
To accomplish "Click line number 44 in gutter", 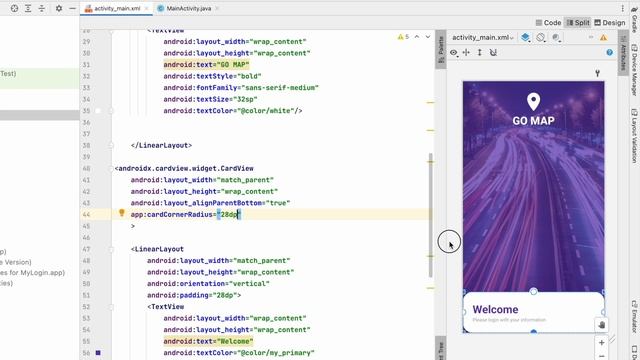I will coord(86,214).
